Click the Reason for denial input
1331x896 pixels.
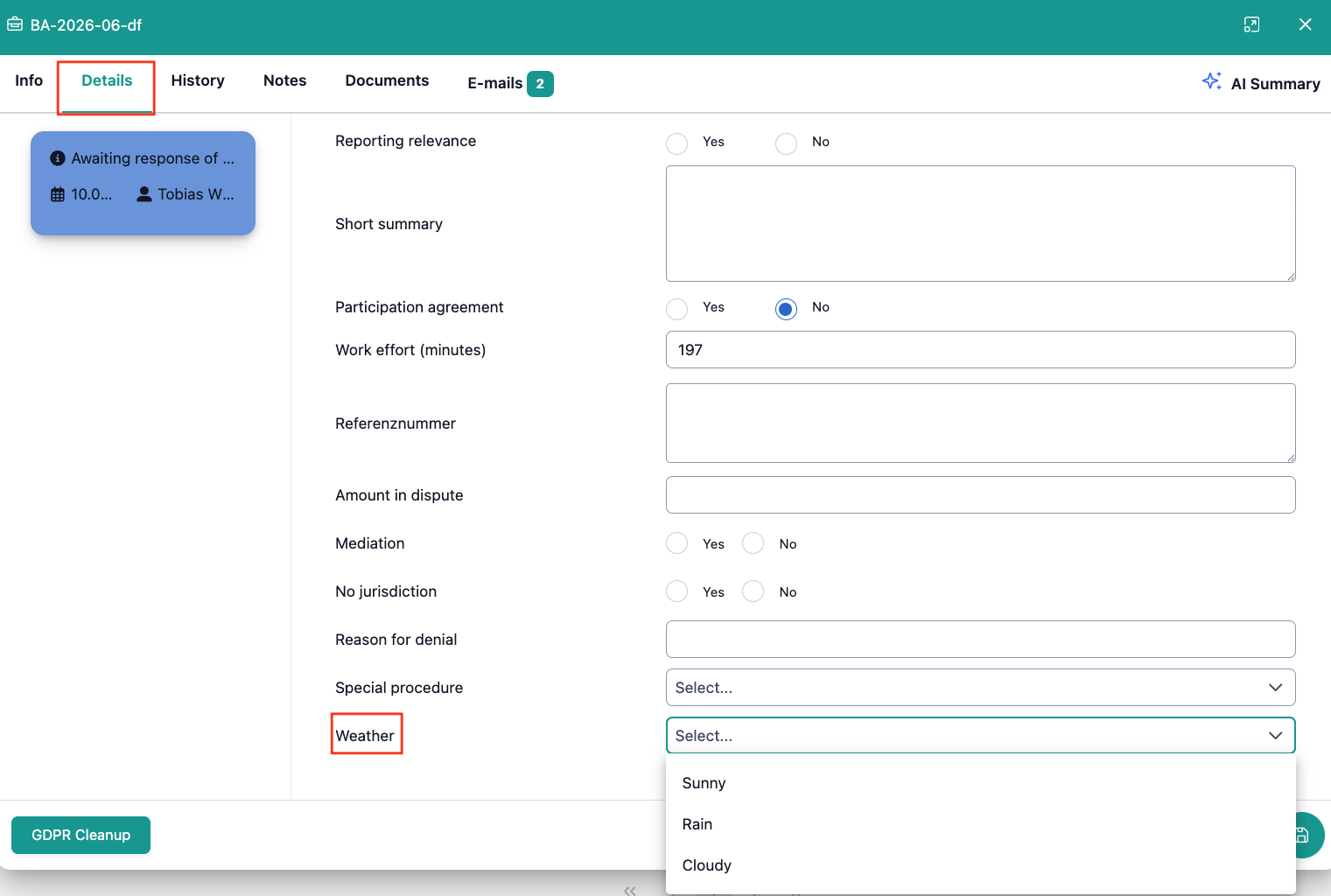(980, 640)
